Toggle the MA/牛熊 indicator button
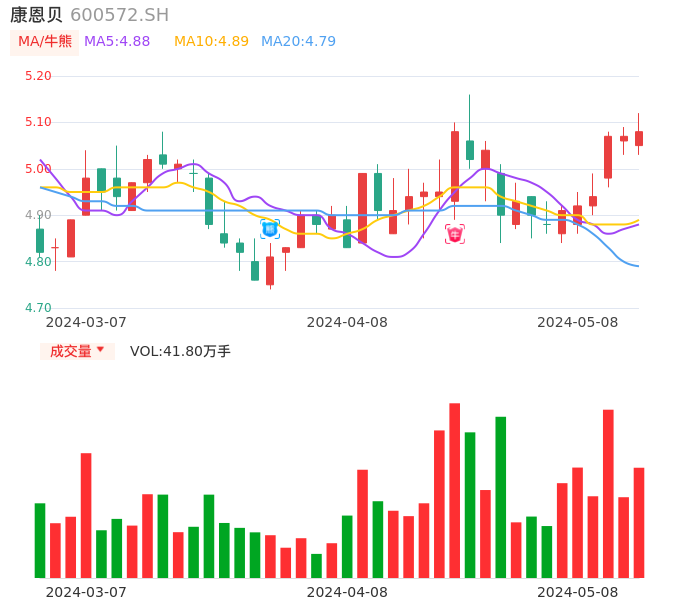The image size is (686, 606). coord(45,42)
